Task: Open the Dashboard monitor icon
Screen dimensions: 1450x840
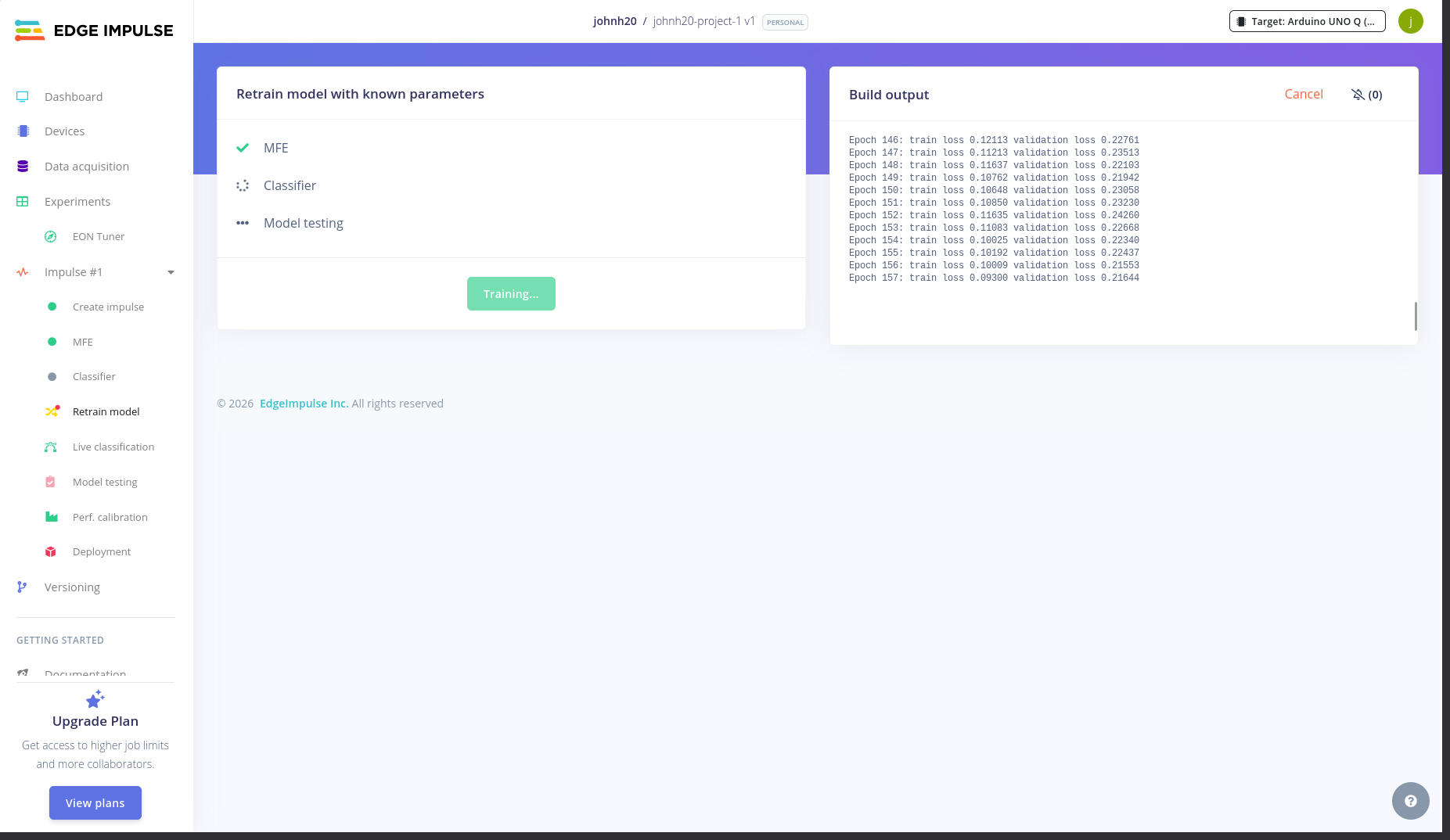Action: [x=23, y=96]
